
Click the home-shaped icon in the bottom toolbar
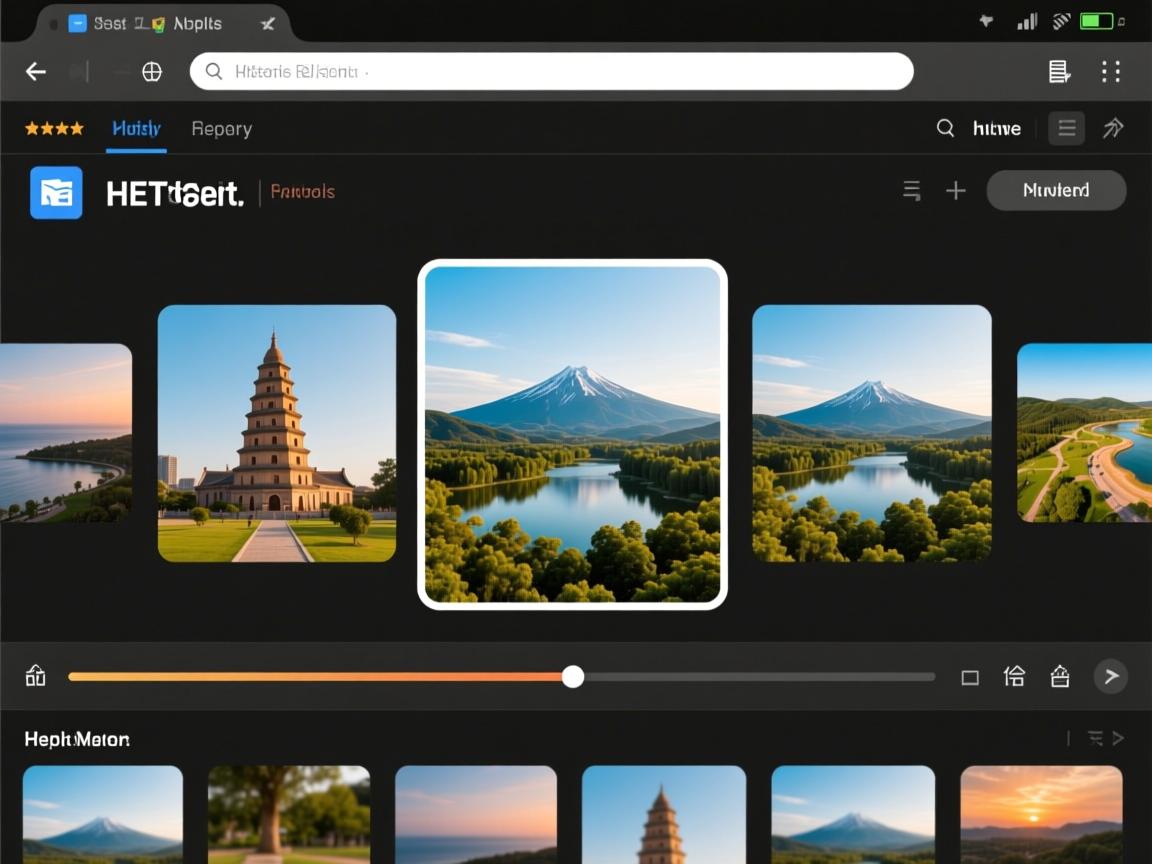pyautogui.click(x=1014, y=677)
